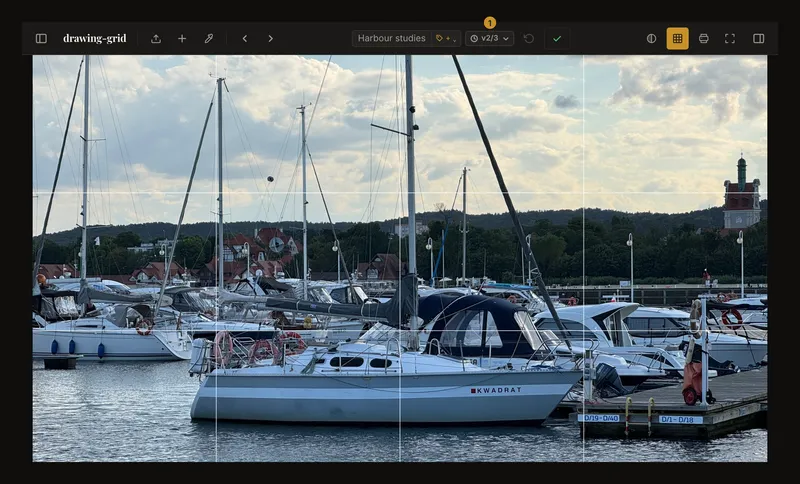Open the v2/3 version history dropdown
The image size is (800, 484).
pos(489,38)
